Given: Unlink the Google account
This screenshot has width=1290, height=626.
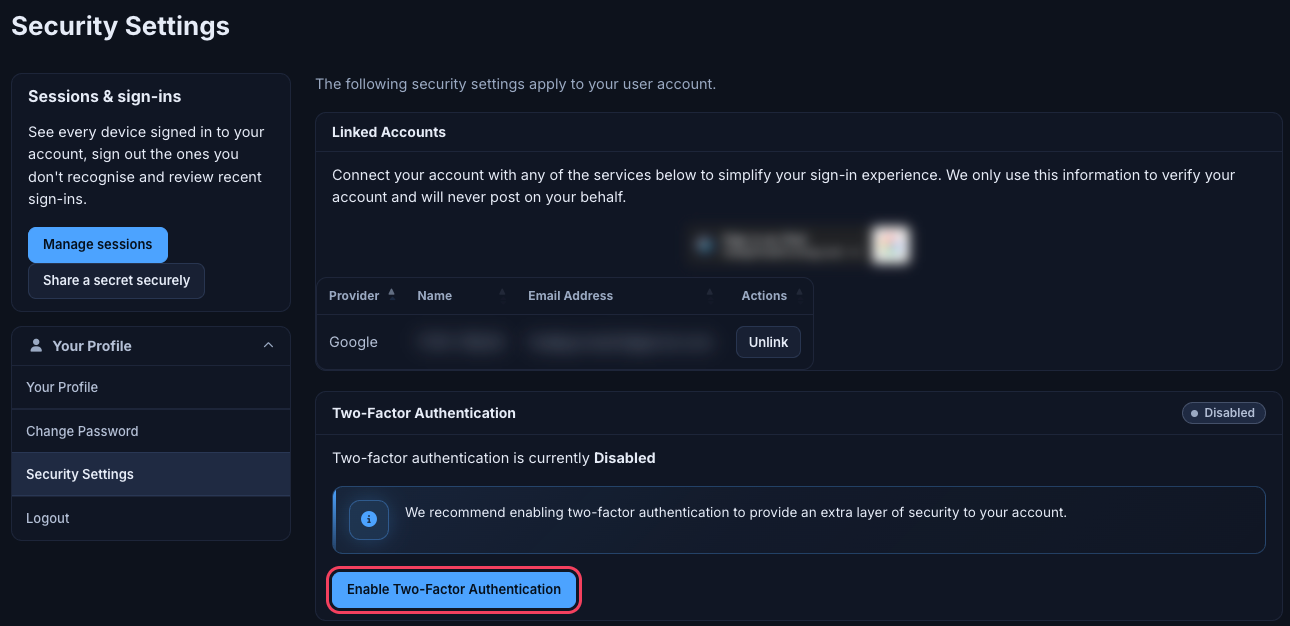Looking at the screenshot, I should 768,342.
